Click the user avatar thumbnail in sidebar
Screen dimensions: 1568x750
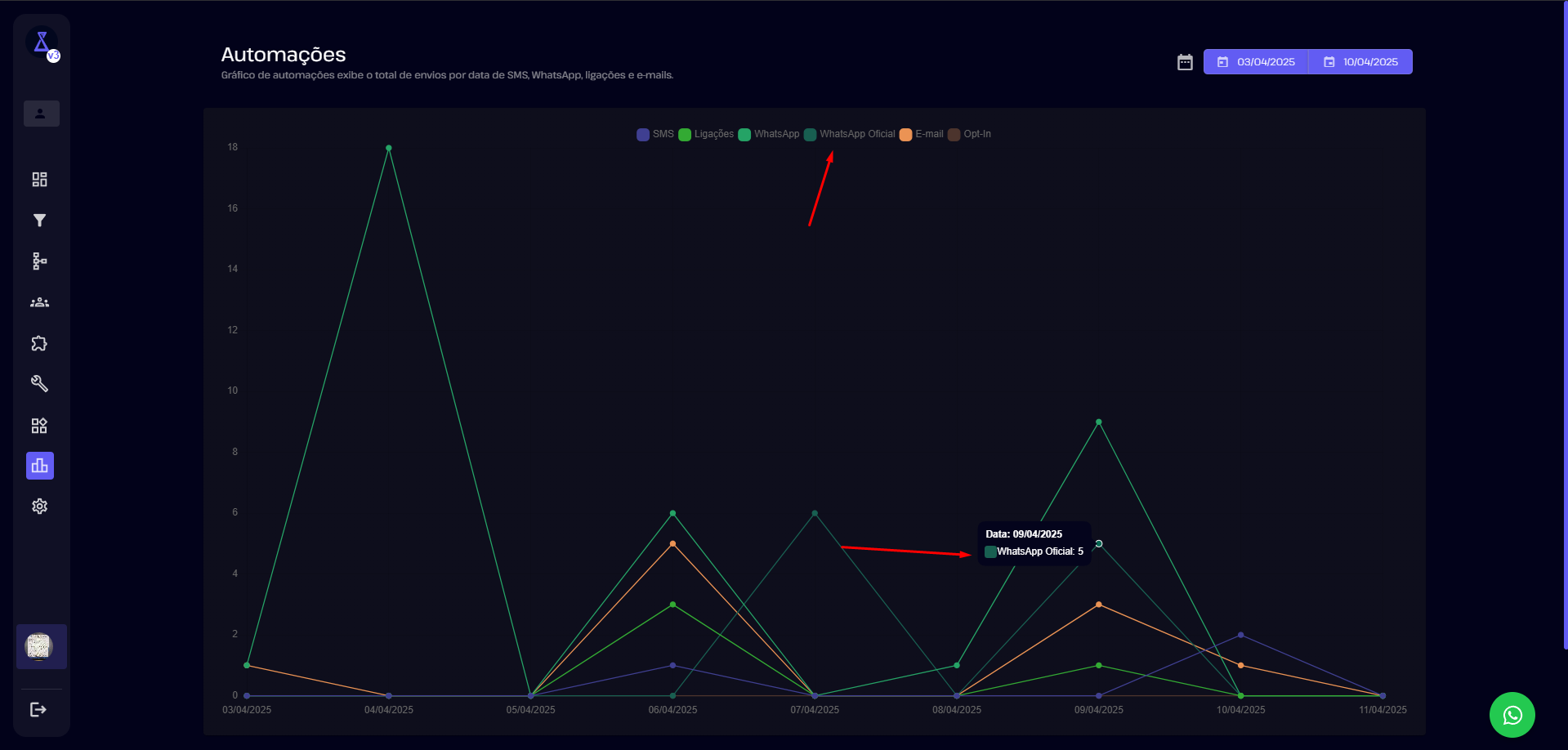coord(39,646)
